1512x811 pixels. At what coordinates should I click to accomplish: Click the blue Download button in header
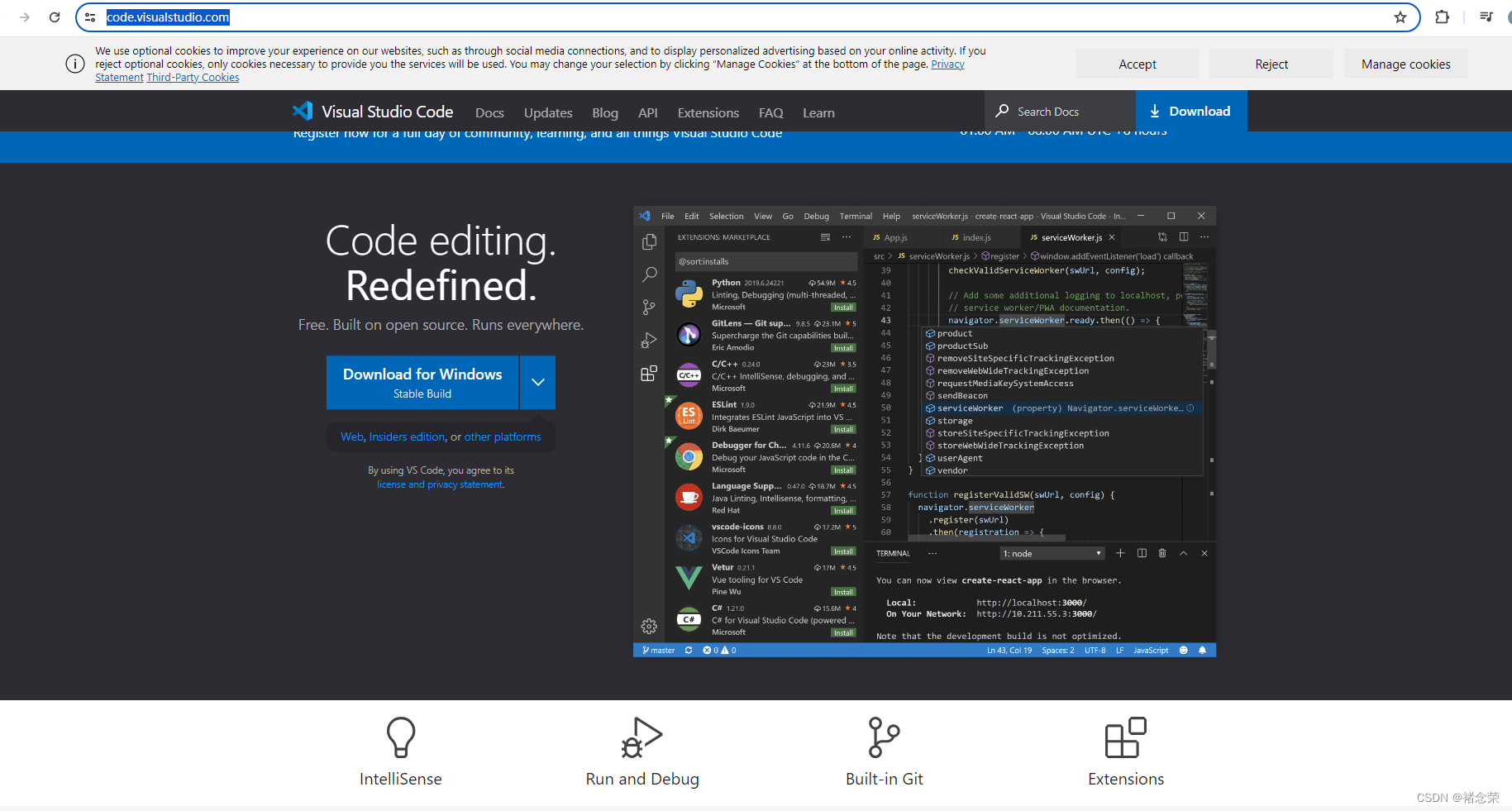tap(1191, 111)
